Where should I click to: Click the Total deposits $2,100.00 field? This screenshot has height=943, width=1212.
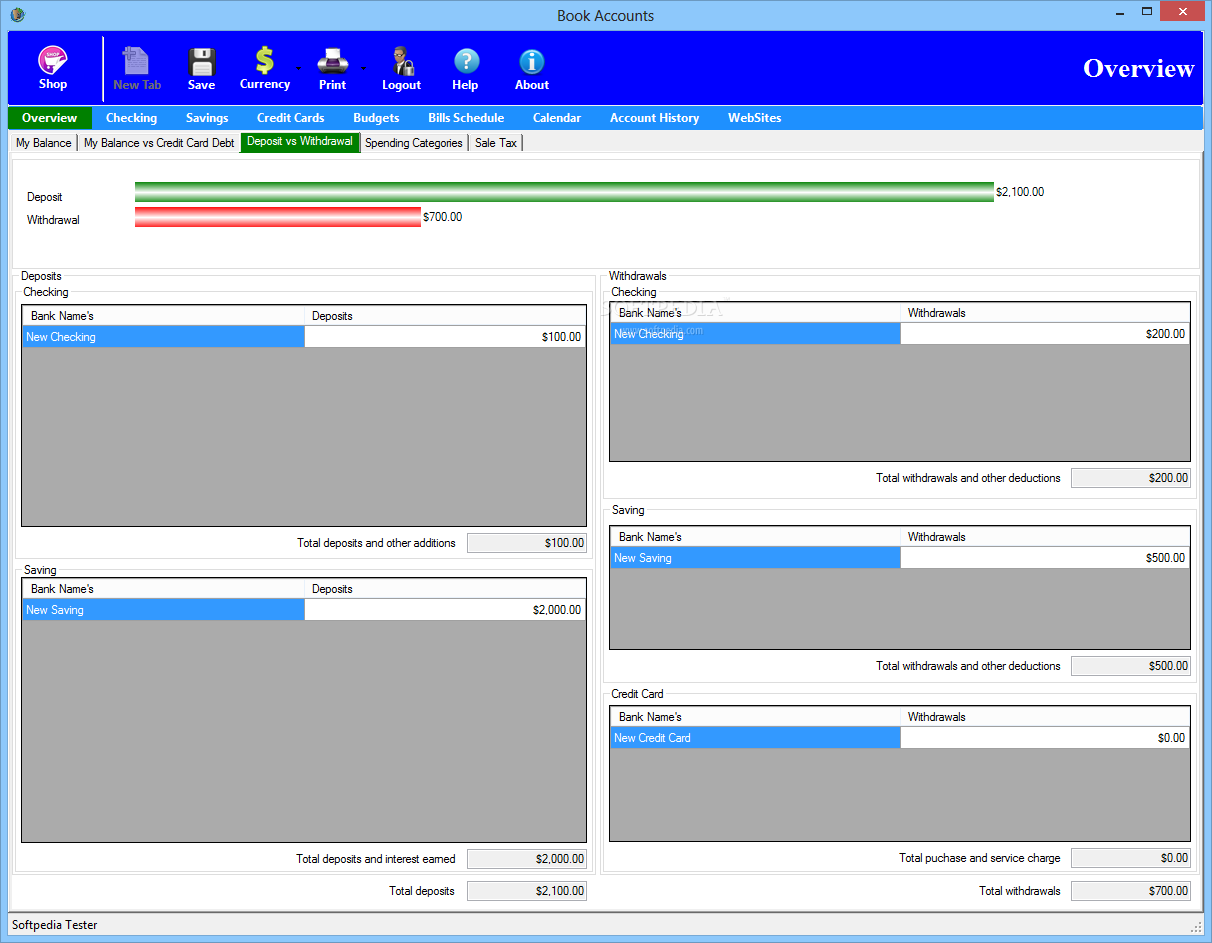pyautogui.click(x=527, y=891)
